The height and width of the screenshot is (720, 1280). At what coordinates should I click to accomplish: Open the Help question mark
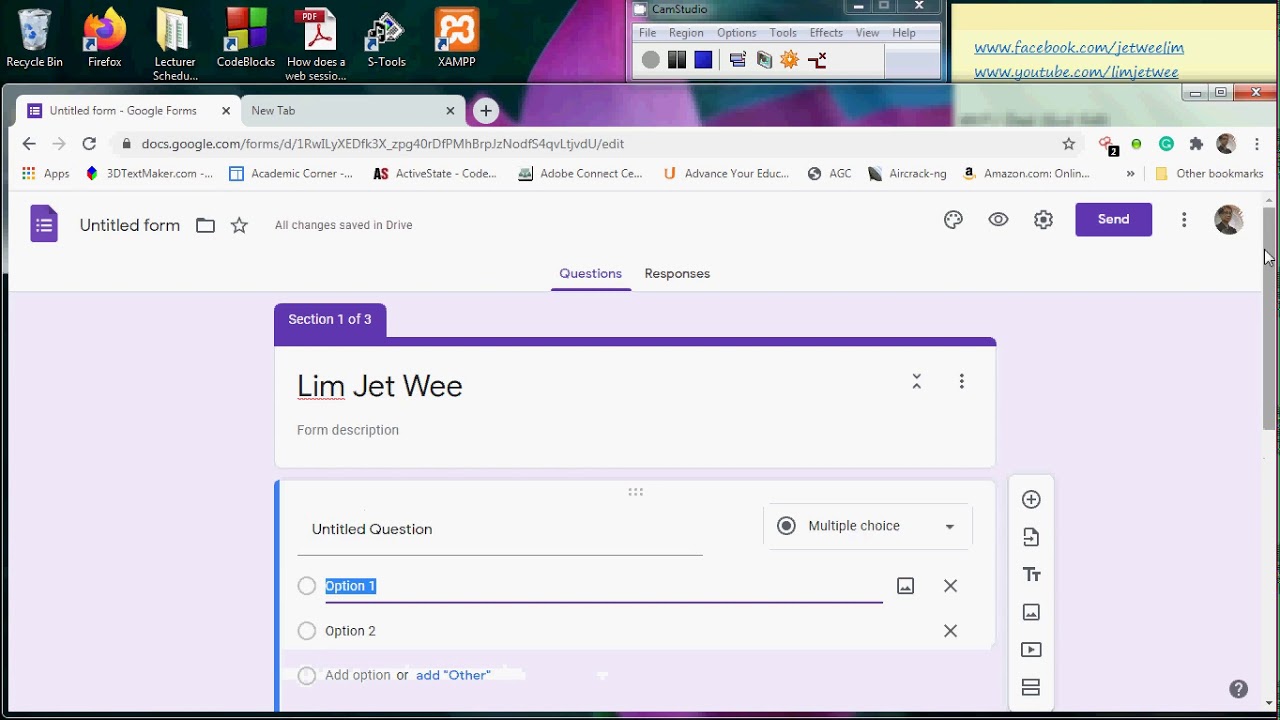(x=1238, y=689)
